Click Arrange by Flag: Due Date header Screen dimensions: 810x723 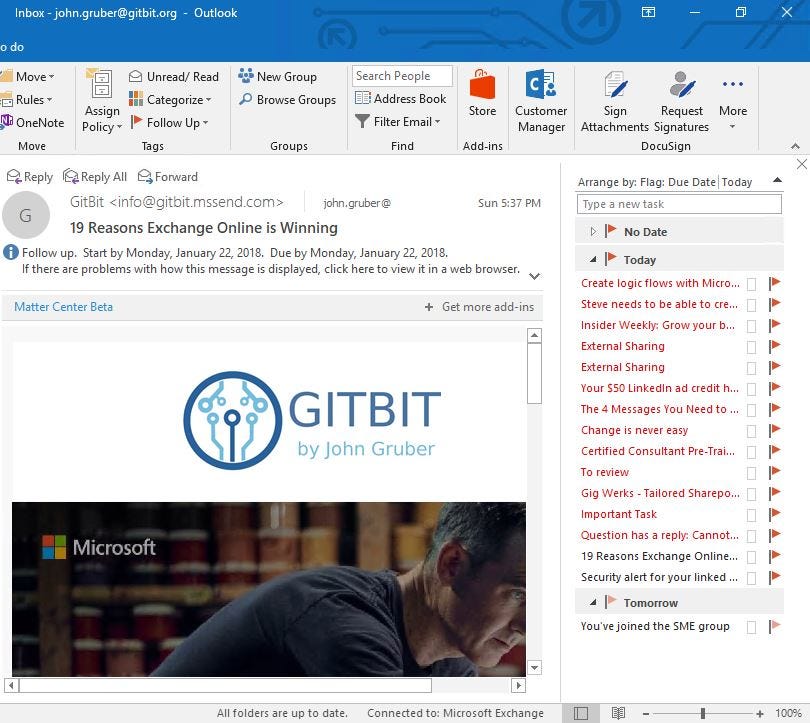click(x=646, y=182)
